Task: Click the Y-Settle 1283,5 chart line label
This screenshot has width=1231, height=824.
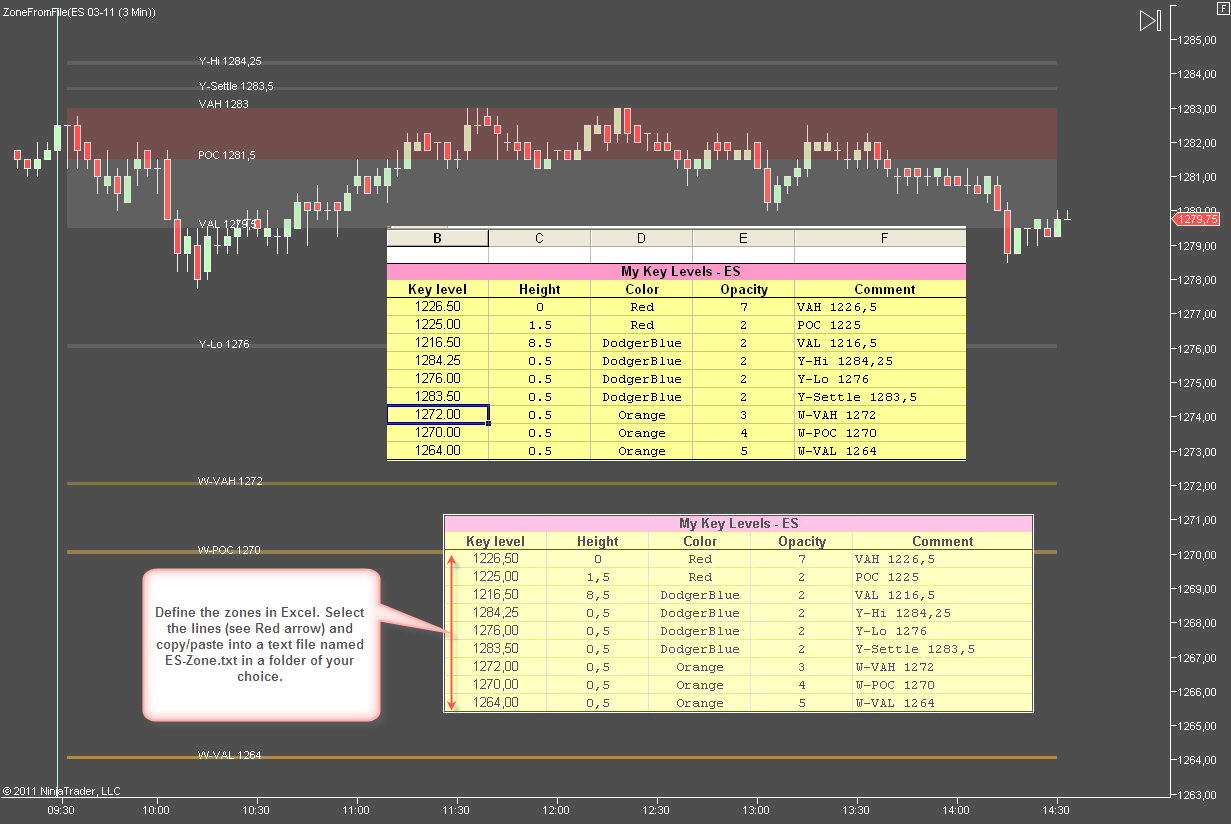Action: tap(236, 86)
